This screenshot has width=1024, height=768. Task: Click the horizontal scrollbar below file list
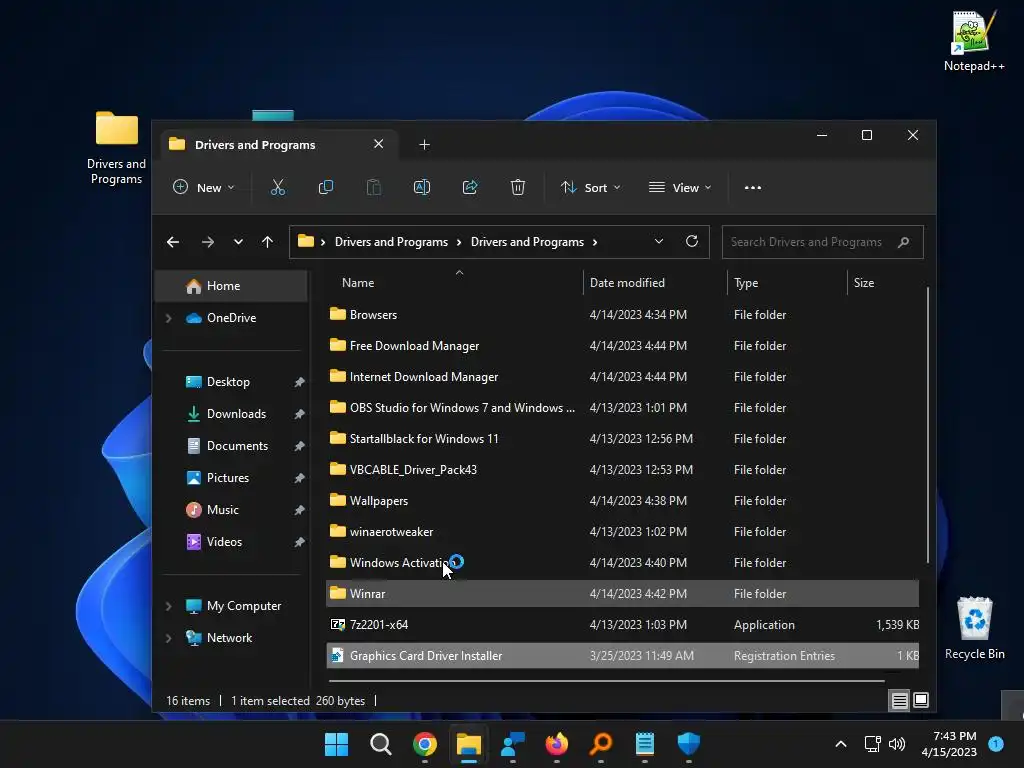tap(607, 681)
